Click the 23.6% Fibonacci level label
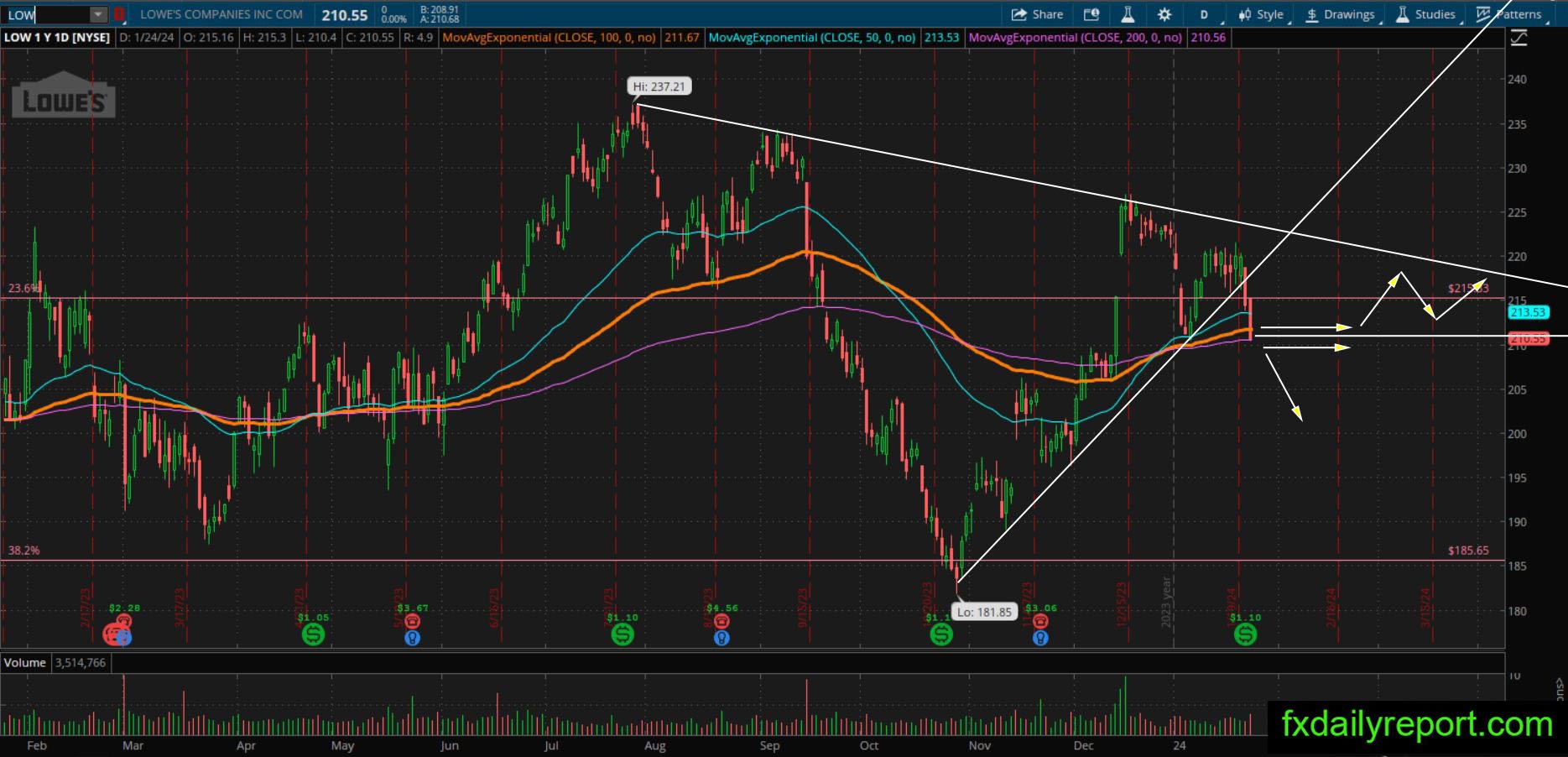Viewport: 1568px width, 757px height. 23,289
